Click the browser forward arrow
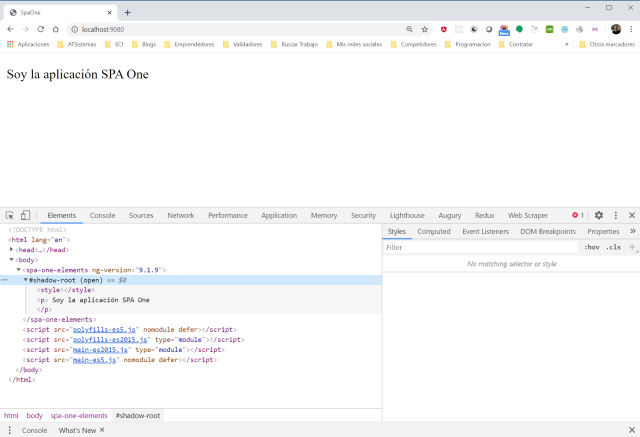The width and height of the screenshot is (640, 437). click(x=25, y=29)
